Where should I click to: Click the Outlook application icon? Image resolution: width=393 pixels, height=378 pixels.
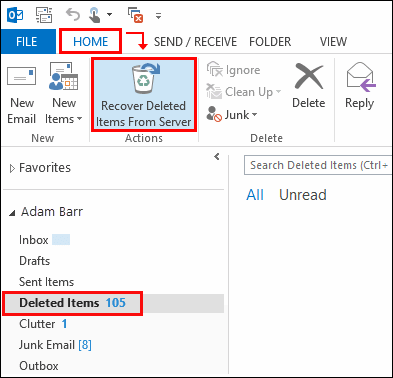15,15
